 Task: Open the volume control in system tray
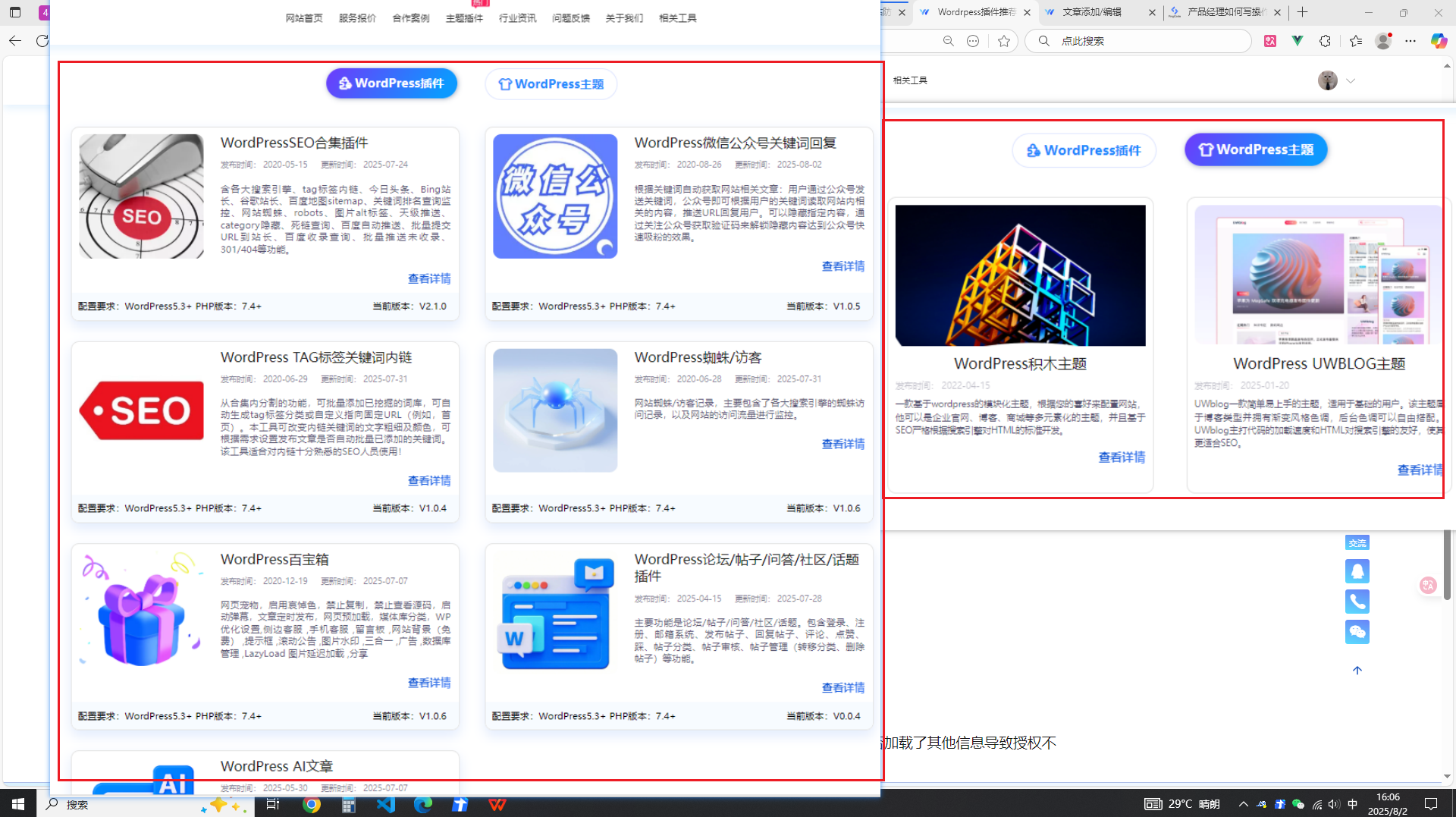click(x=1334, y=804)
